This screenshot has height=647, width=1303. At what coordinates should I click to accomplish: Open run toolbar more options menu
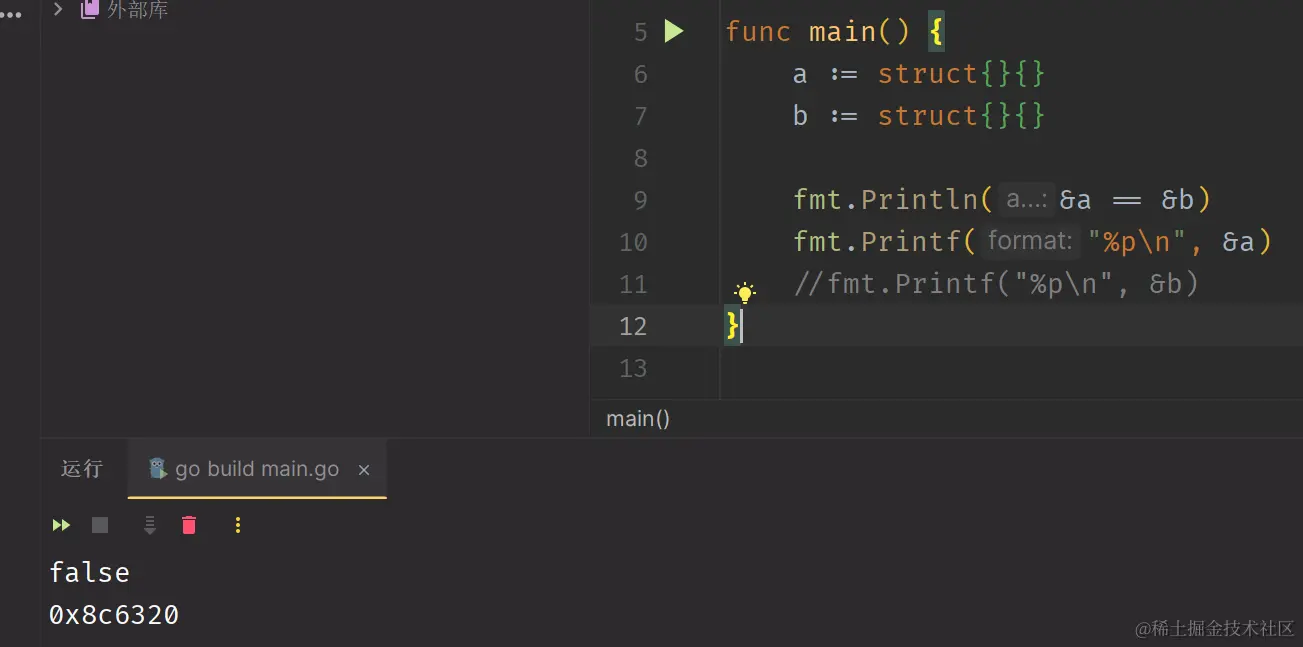click(x=237, y=525)
